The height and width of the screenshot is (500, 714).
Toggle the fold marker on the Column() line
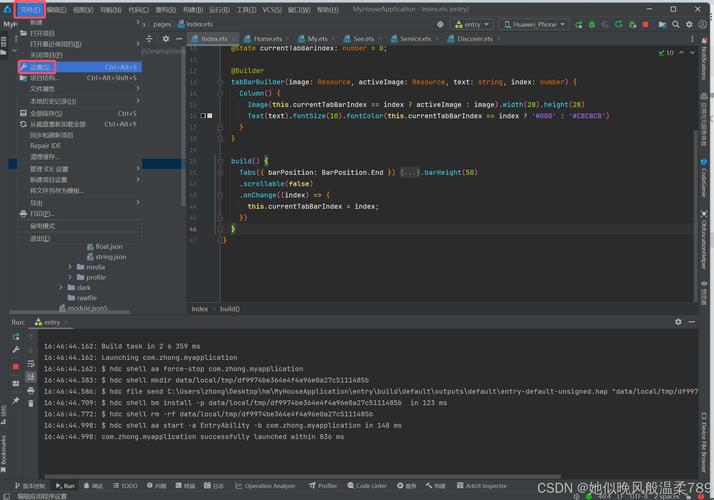(x=220, y=93)
